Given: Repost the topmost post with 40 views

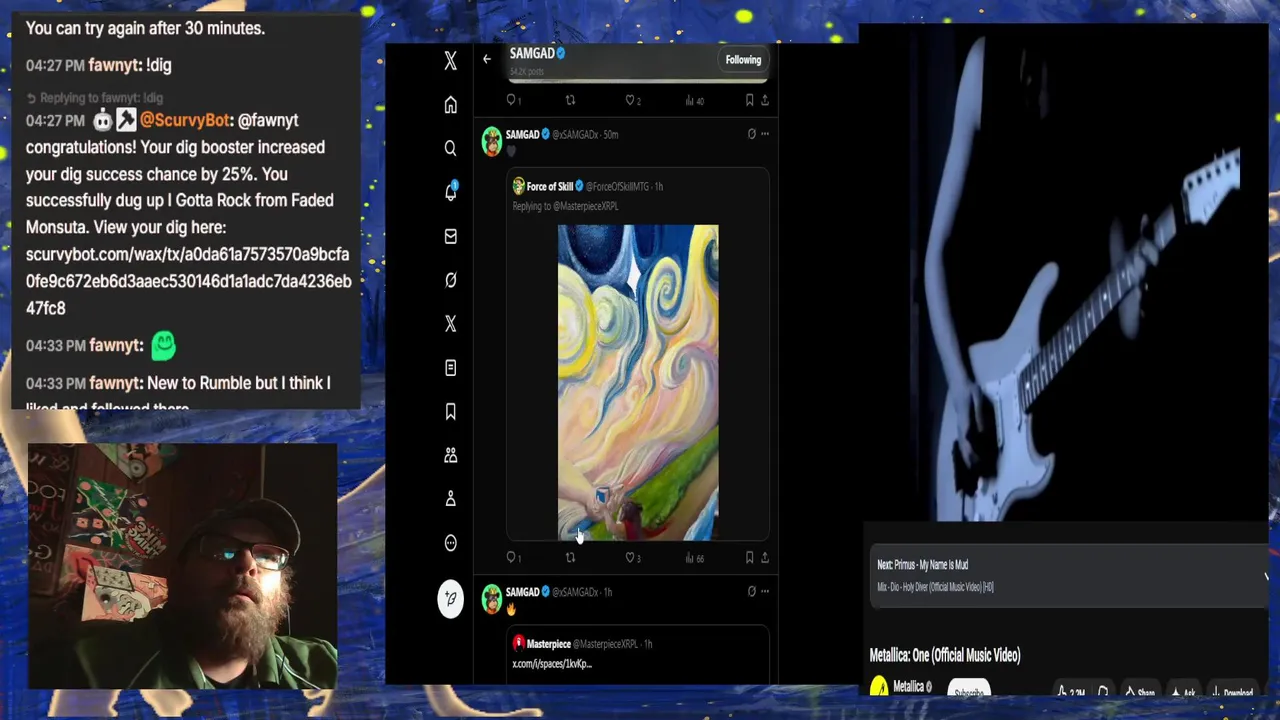Looking at the screenshot, I should point(570,100).
